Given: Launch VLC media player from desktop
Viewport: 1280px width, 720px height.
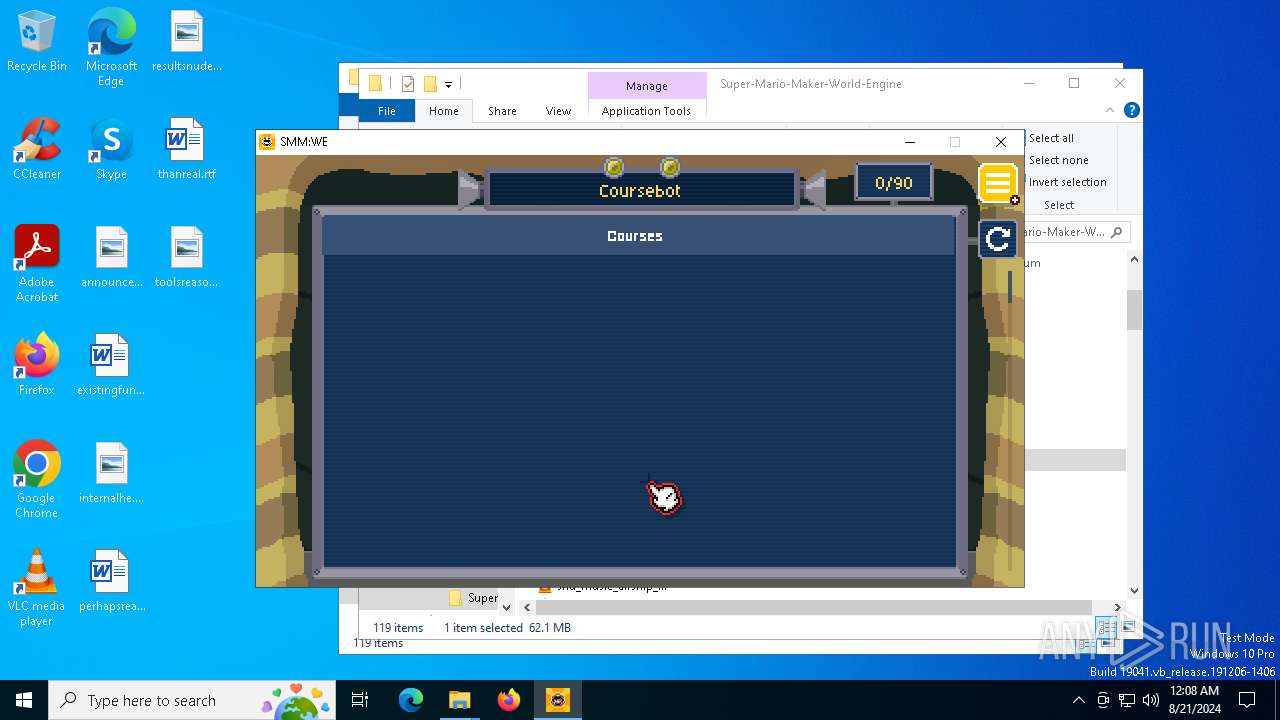Looking at the screenshot, I should point(37,588).
